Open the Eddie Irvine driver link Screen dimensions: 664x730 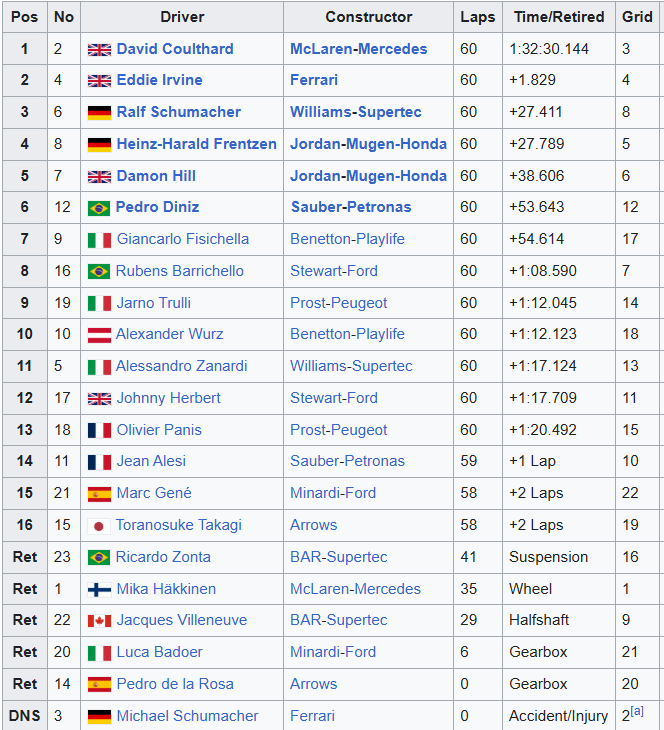point(160,80)
